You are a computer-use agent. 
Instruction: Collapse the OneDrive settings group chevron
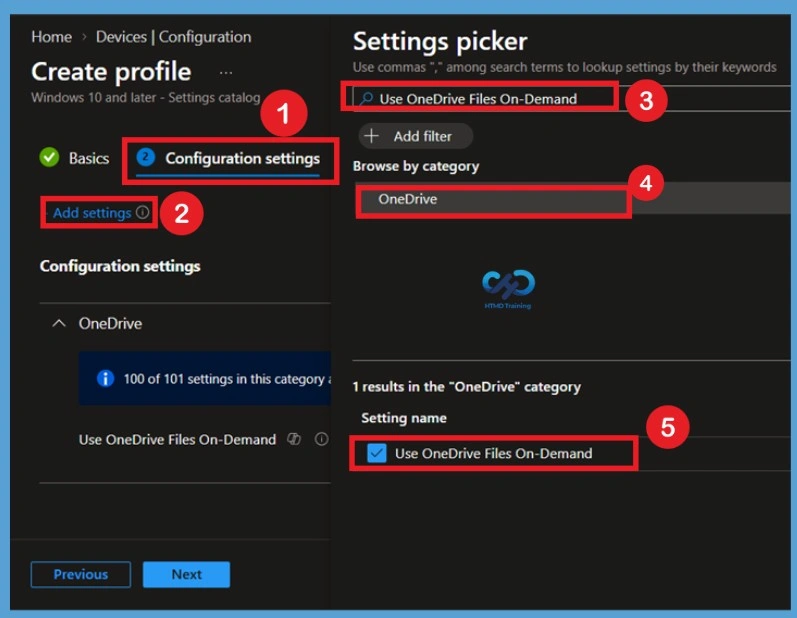coord(59,323)
